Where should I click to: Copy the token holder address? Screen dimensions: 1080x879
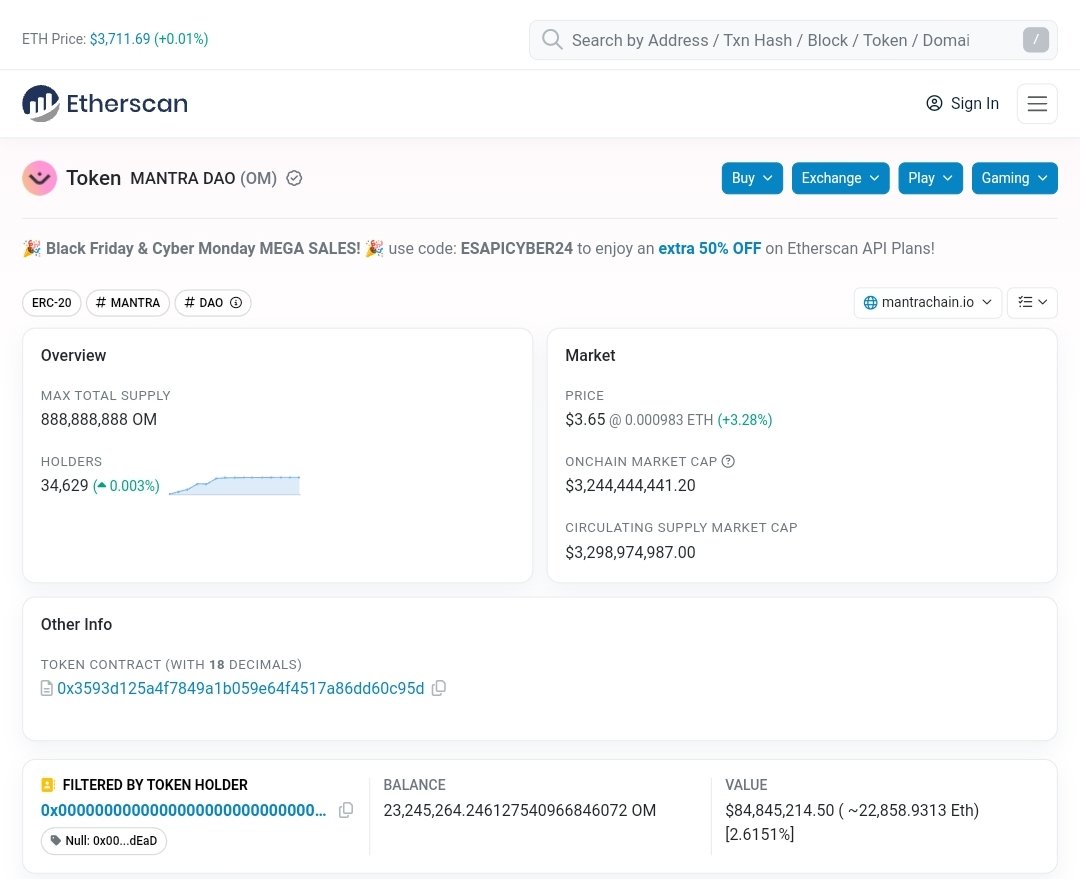coord(346,810)
